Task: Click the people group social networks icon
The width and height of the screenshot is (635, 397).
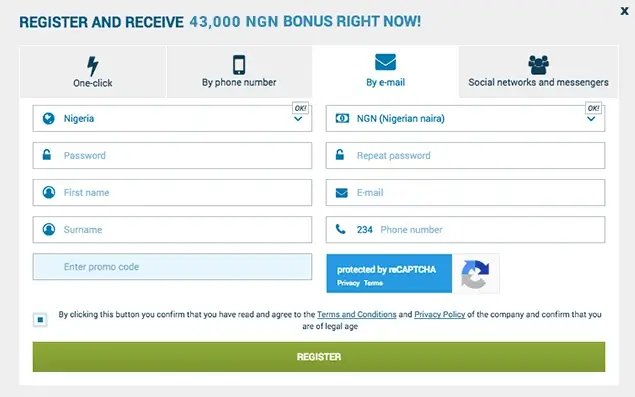Action: pyautogui.click(x=538, y=65)
